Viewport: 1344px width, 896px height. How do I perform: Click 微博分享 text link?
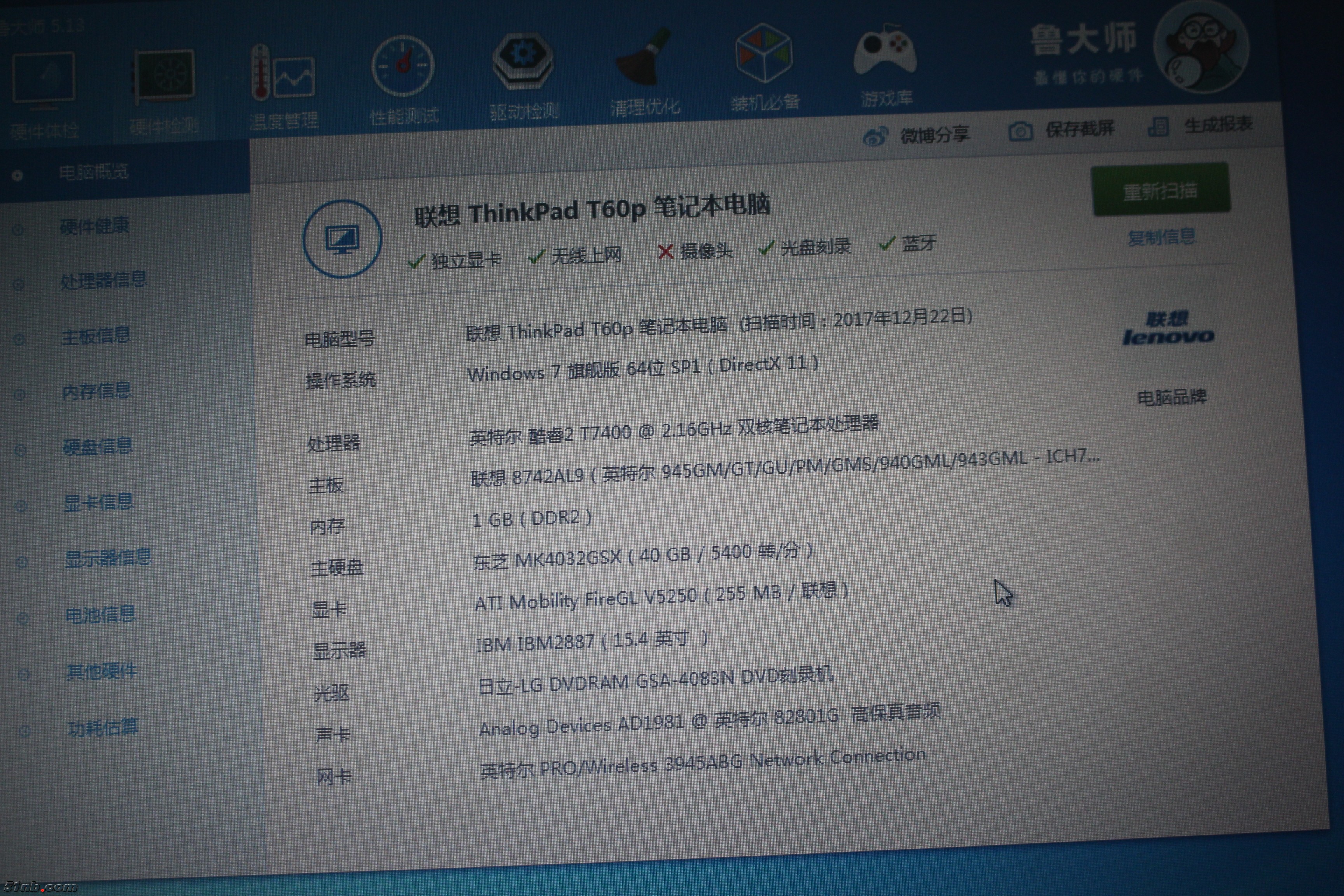935,135
